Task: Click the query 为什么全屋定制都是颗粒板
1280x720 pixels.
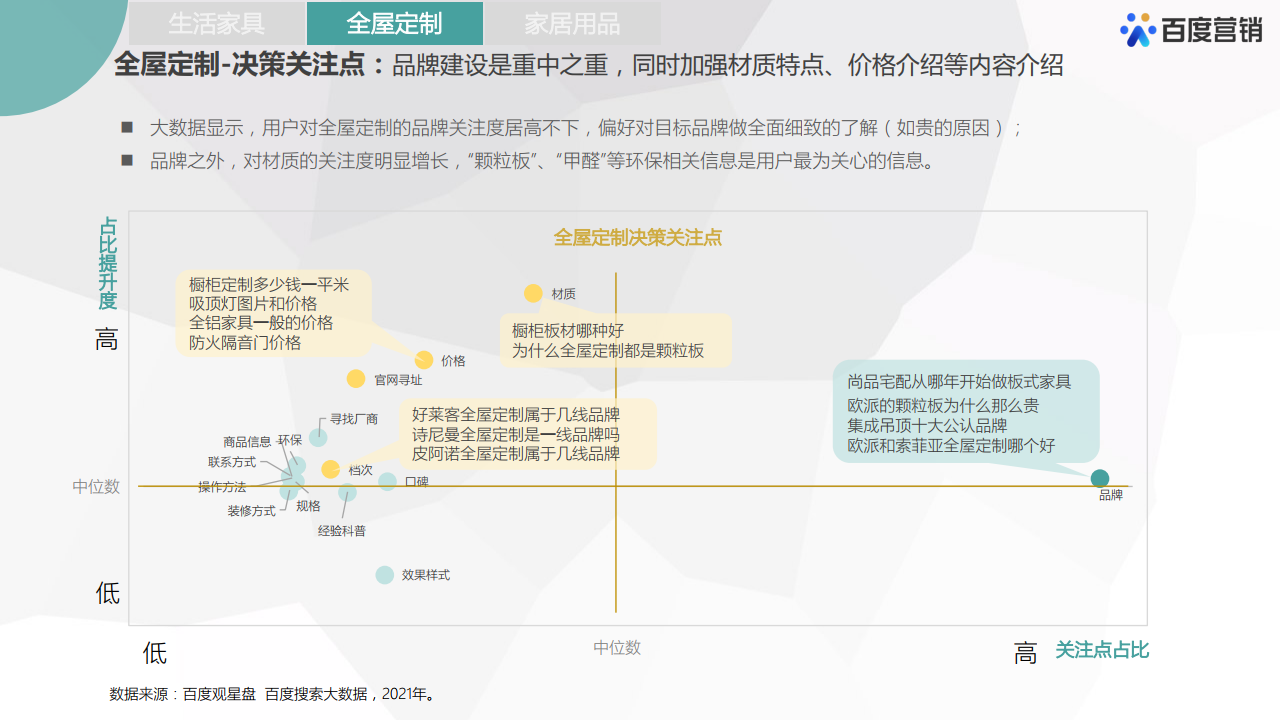Action: 608,351
